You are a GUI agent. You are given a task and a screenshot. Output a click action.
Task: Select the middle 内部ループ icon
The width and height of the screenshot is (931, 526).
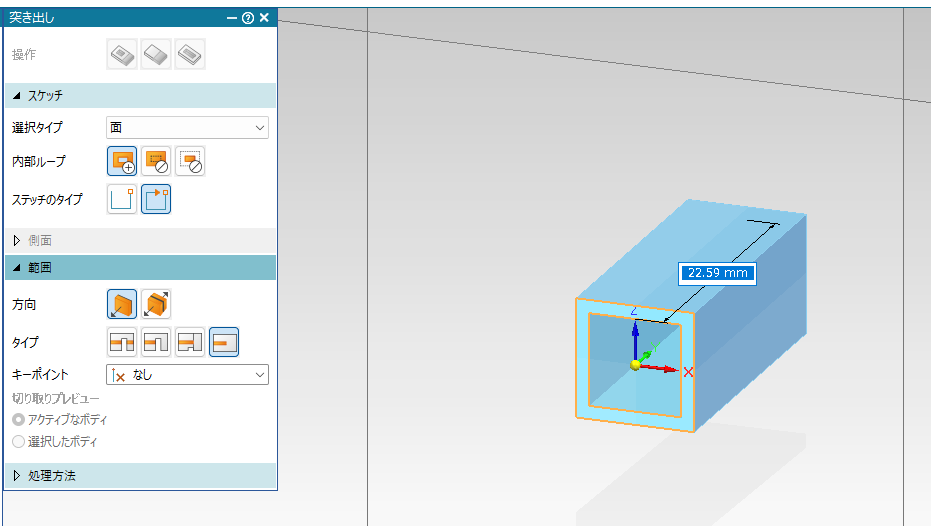156,161
